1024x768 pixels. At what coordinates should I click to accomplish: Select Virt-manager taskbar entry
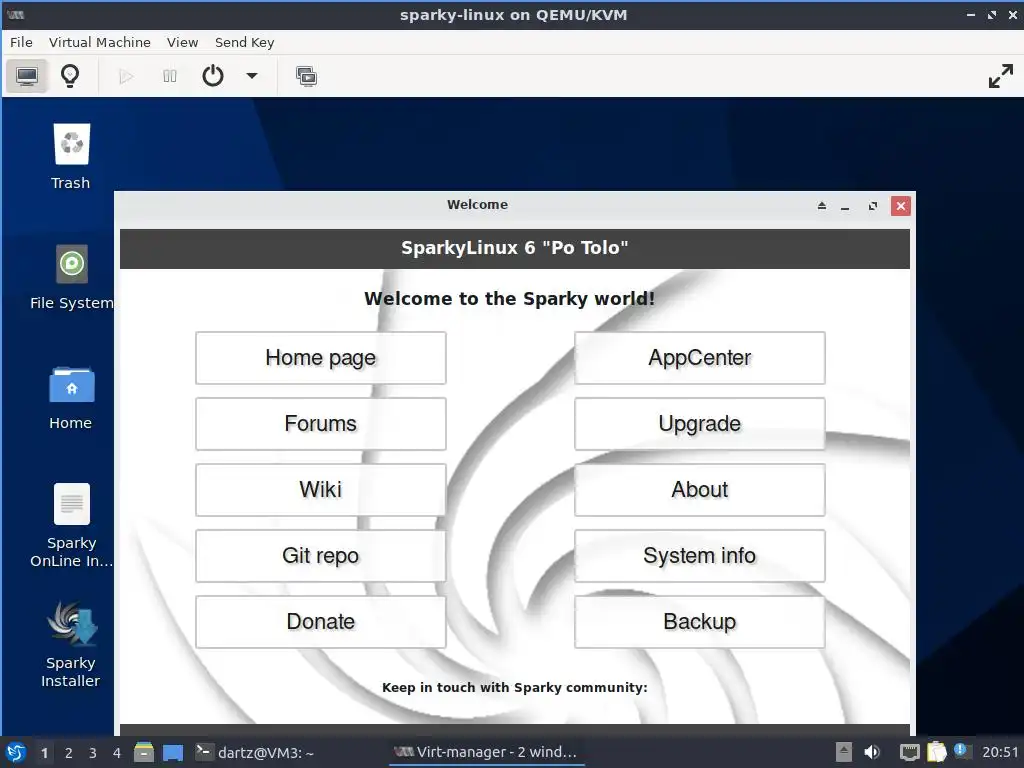click(x=486, y=752)
